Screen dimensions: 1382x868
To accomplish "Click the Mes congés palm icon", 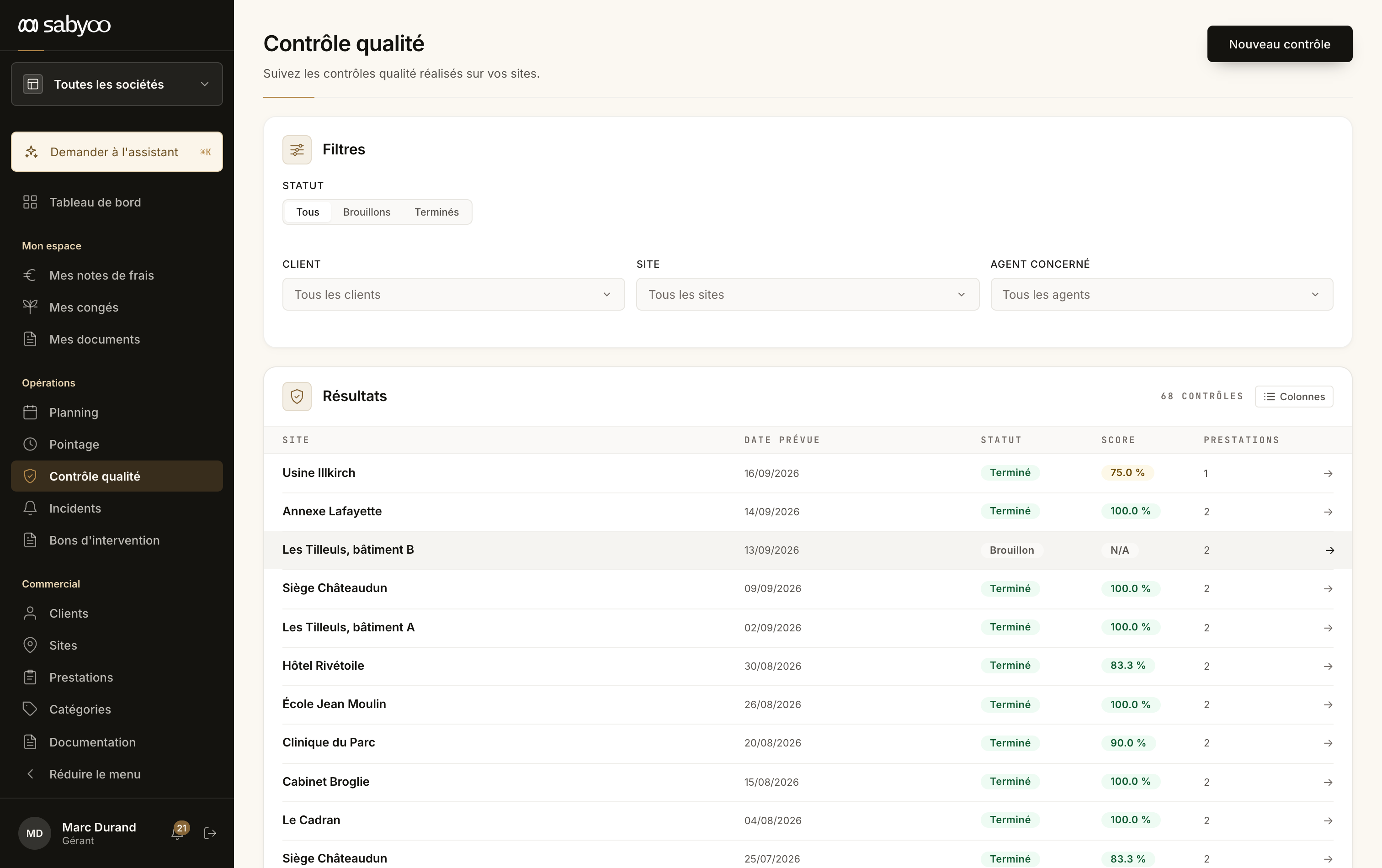I will pos(30,307).
